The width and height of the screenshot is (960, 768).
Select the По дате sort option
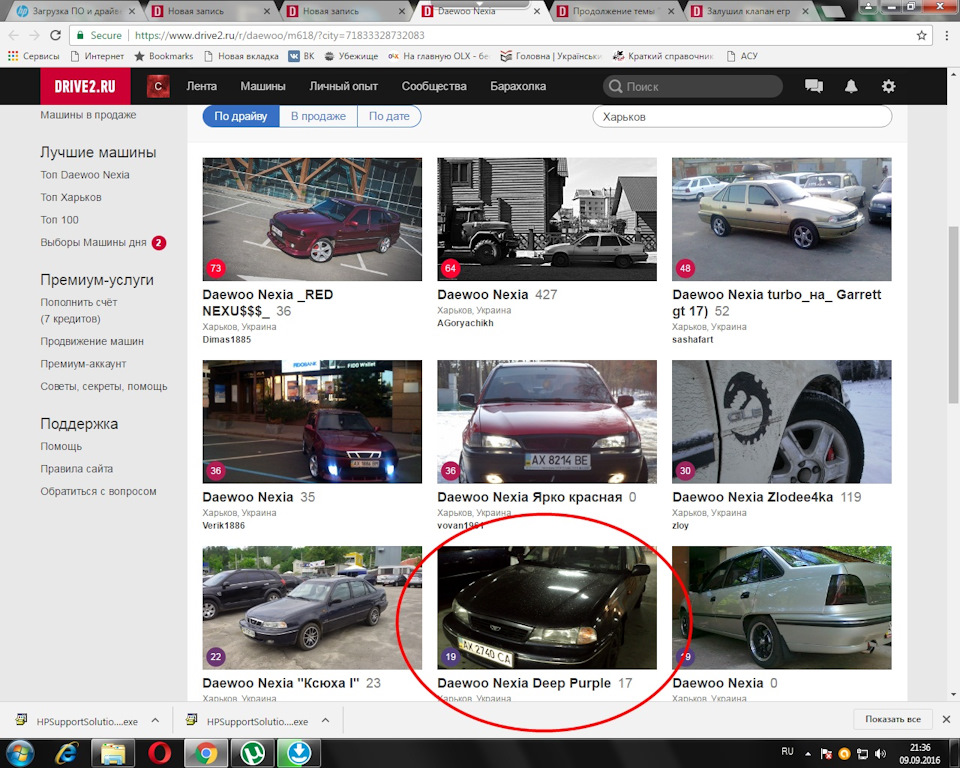coord(389,116)
